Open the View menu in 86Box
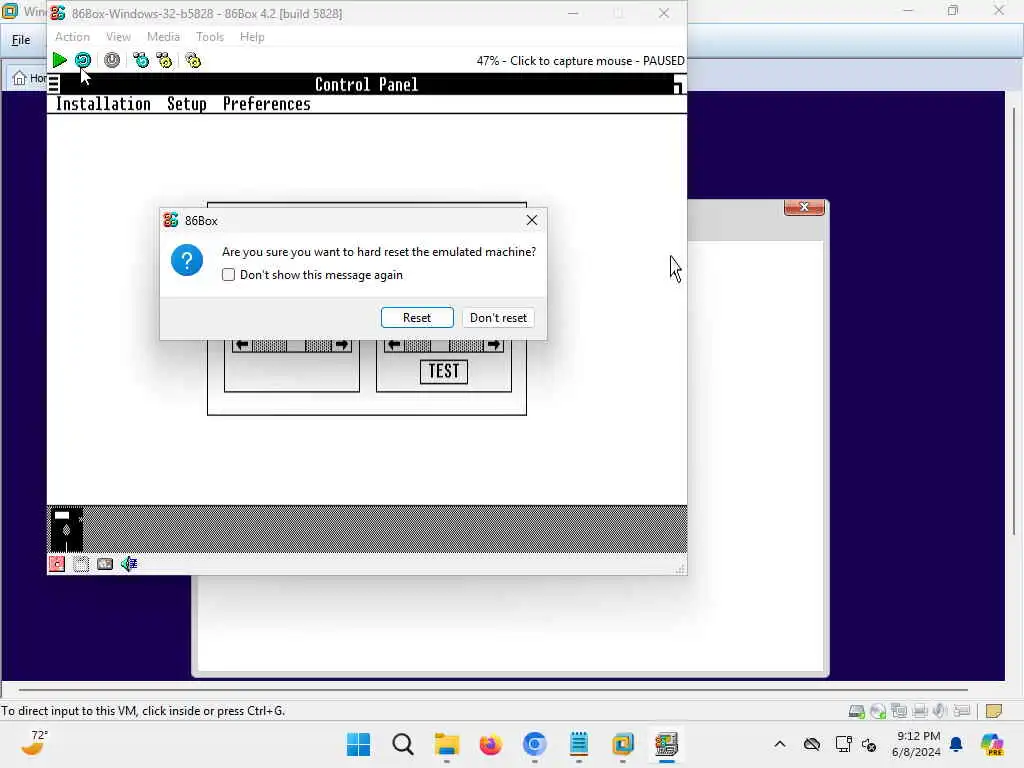The image size is (1024, 768). point(118,37)
